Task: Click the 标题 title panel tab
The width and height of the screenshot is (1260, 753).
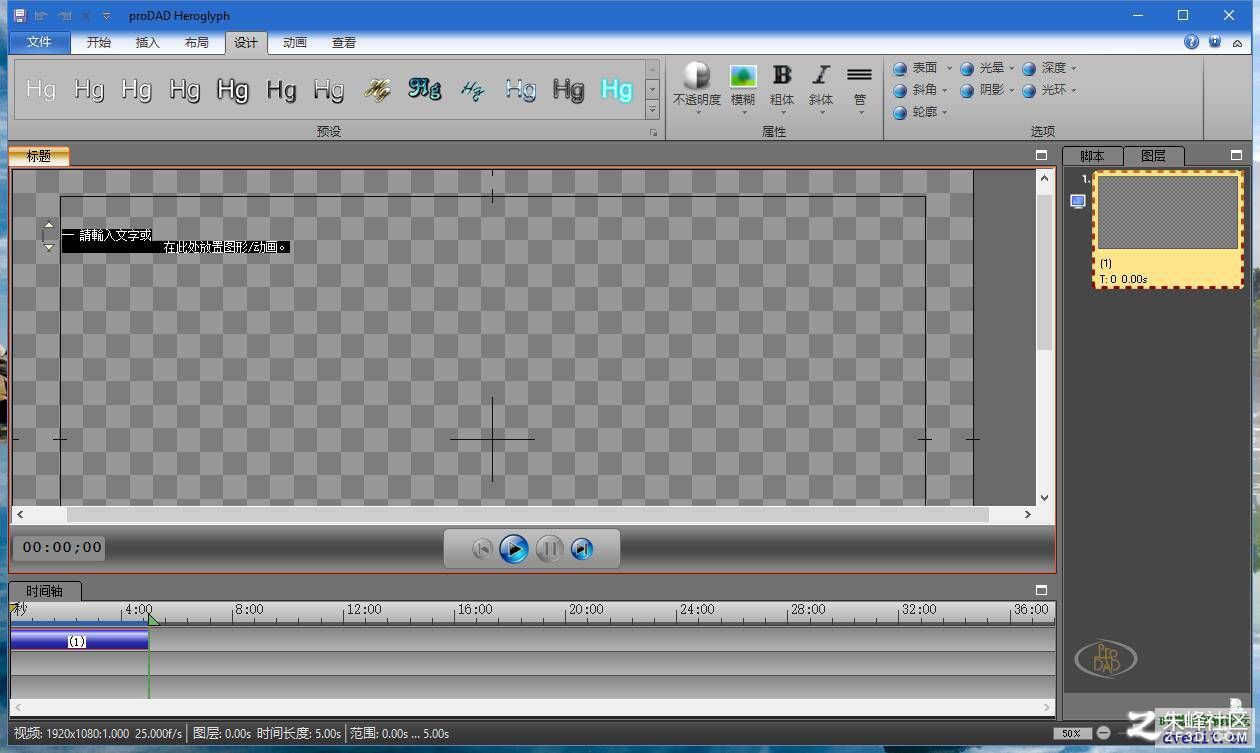Action: coord(39,156)
